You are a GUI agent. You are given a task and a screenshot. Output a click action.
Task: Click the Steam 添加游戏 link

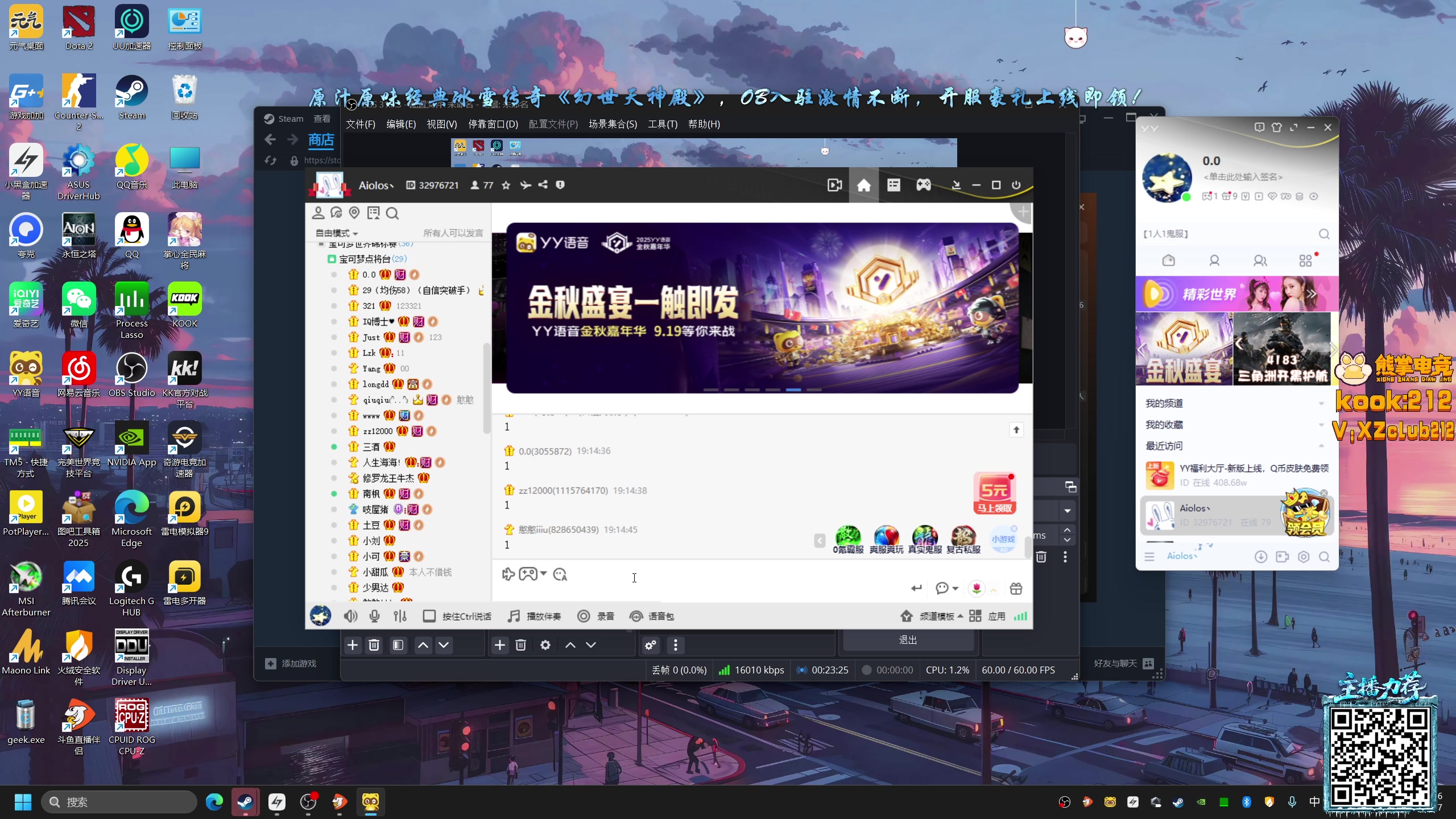tap(291, 664)
